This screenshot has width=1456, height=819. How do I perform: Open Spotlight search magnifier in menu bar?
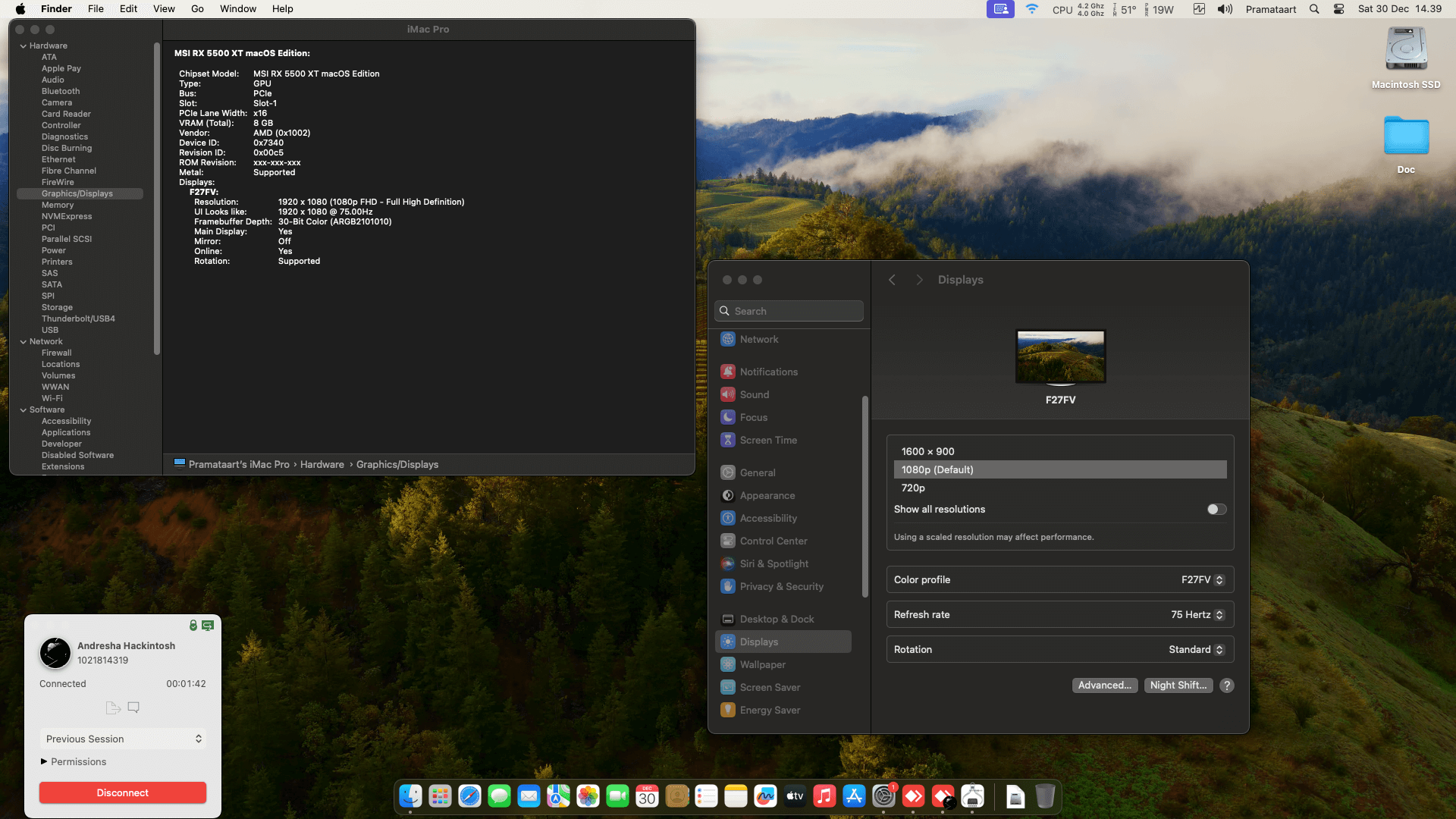[x=1314, y=9]
